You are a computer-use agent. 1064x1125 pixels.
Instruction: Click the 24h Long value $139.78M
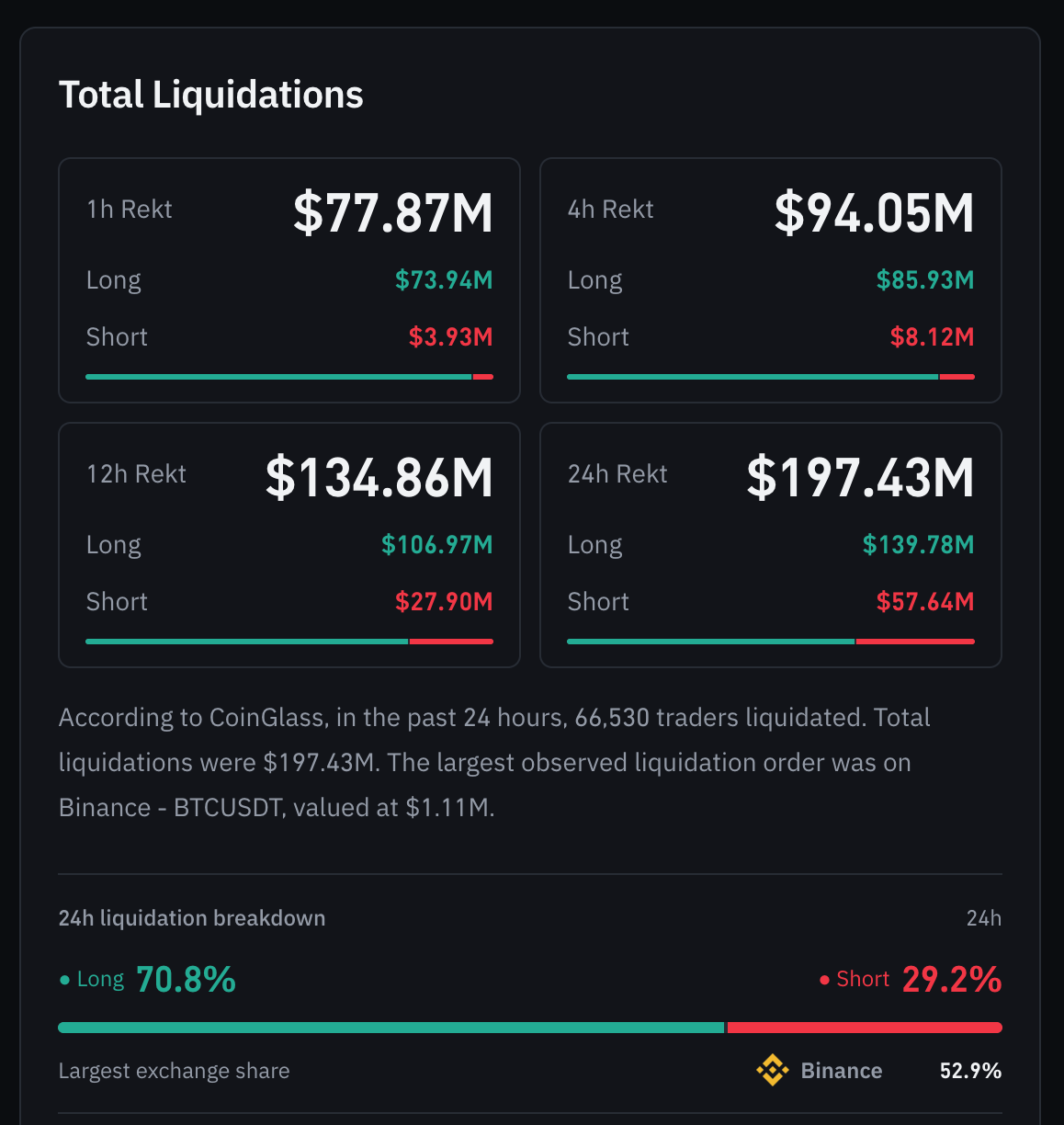pyautogui.click(x=918, y=545)
